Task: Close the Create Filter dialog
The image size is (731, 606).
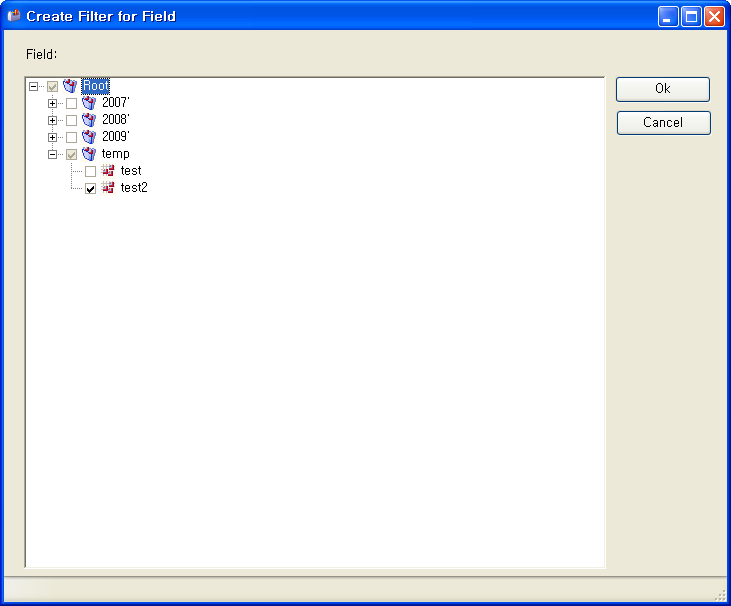Action: (714, 17)
